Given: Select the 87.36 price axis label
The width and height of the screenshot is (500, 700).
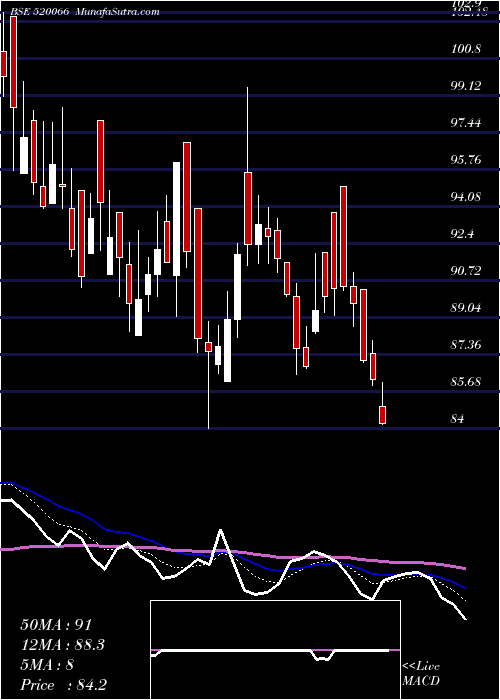Looking at the screenshot, I should pyautogui.click(x=466, y=345).
